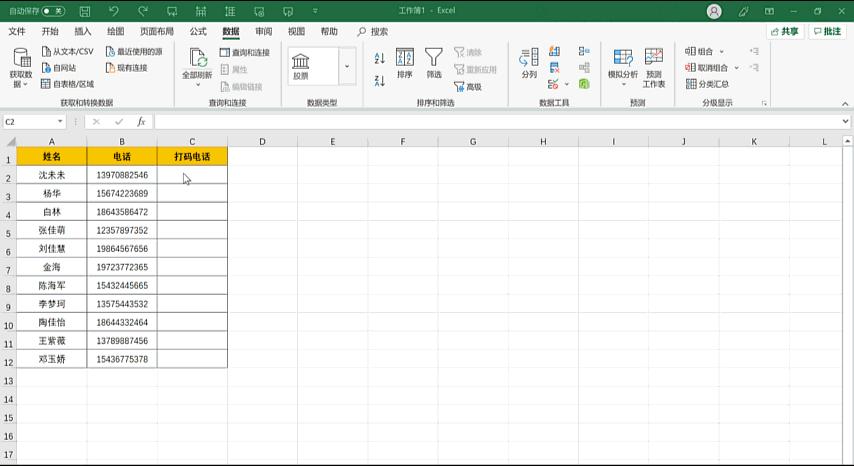Click 分列 (Text to Columns)
The width and height of the screenshot is (854, 466).
[529, 63]
